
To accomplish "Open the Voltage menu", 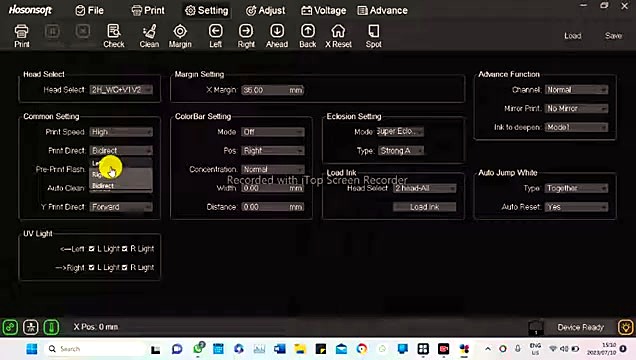I will tap(323, 11).
